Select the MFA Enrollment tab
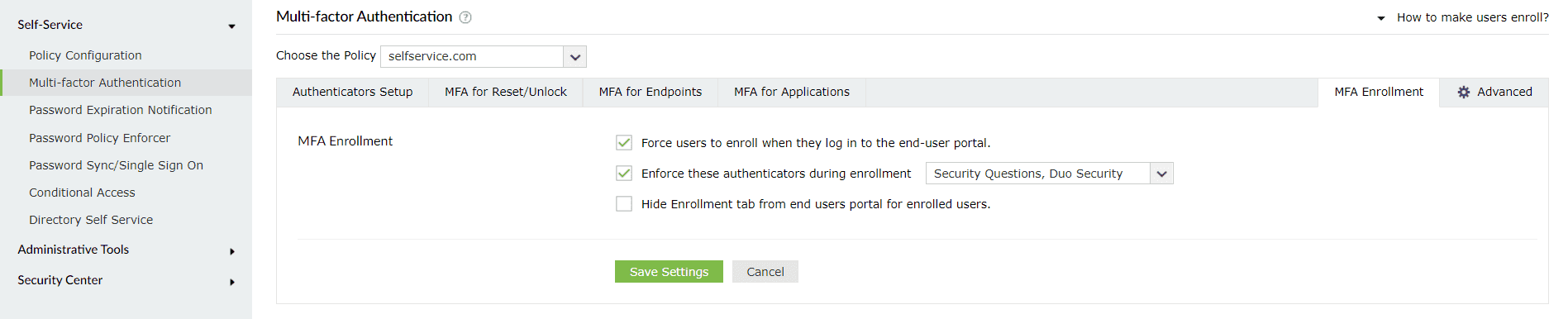 (1379, 92)
